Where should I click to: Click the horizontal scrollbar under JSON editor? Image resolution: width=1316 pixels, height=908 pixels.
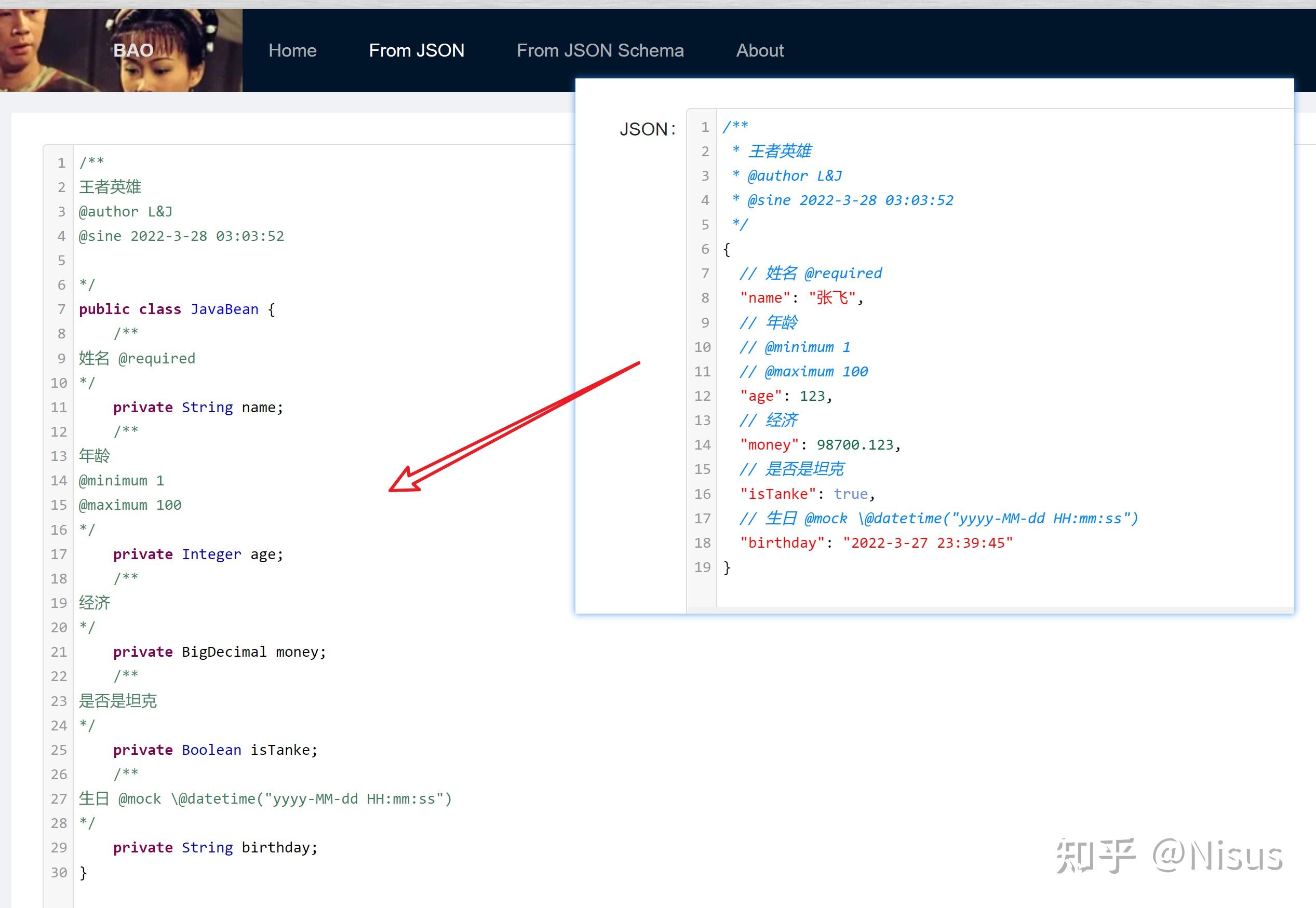990,610
